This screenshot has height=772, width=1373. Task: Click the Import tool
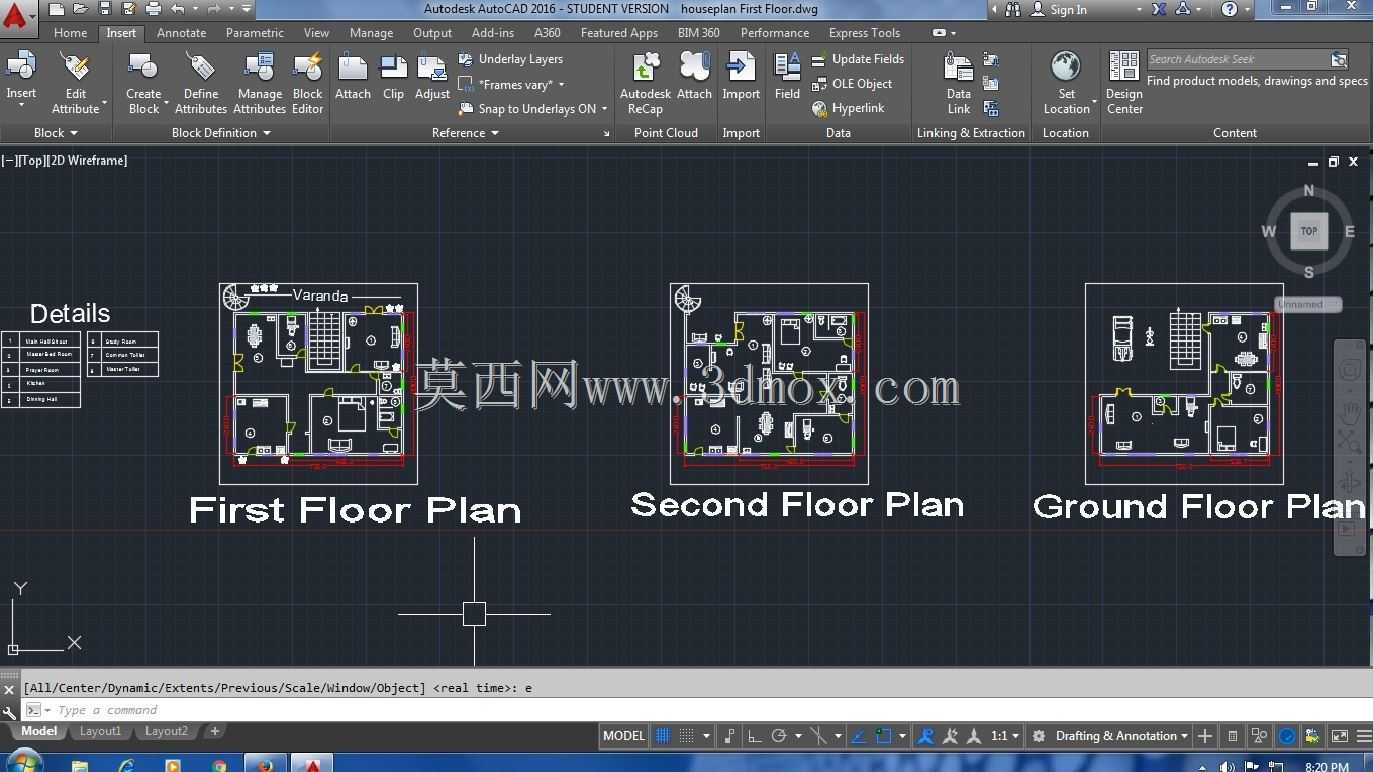[741, 77]
